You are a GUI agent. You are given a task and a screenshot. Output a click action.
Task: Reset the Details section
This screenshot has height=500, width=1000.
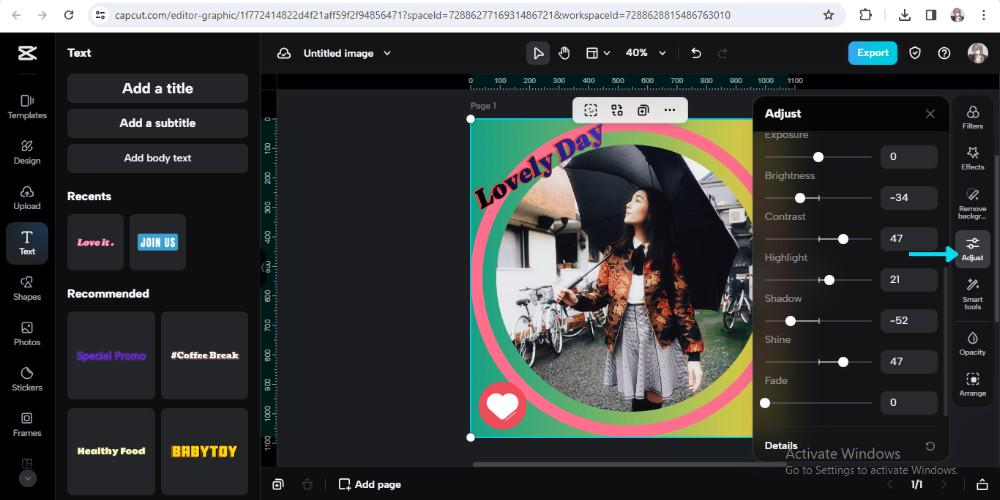(930, 446)
